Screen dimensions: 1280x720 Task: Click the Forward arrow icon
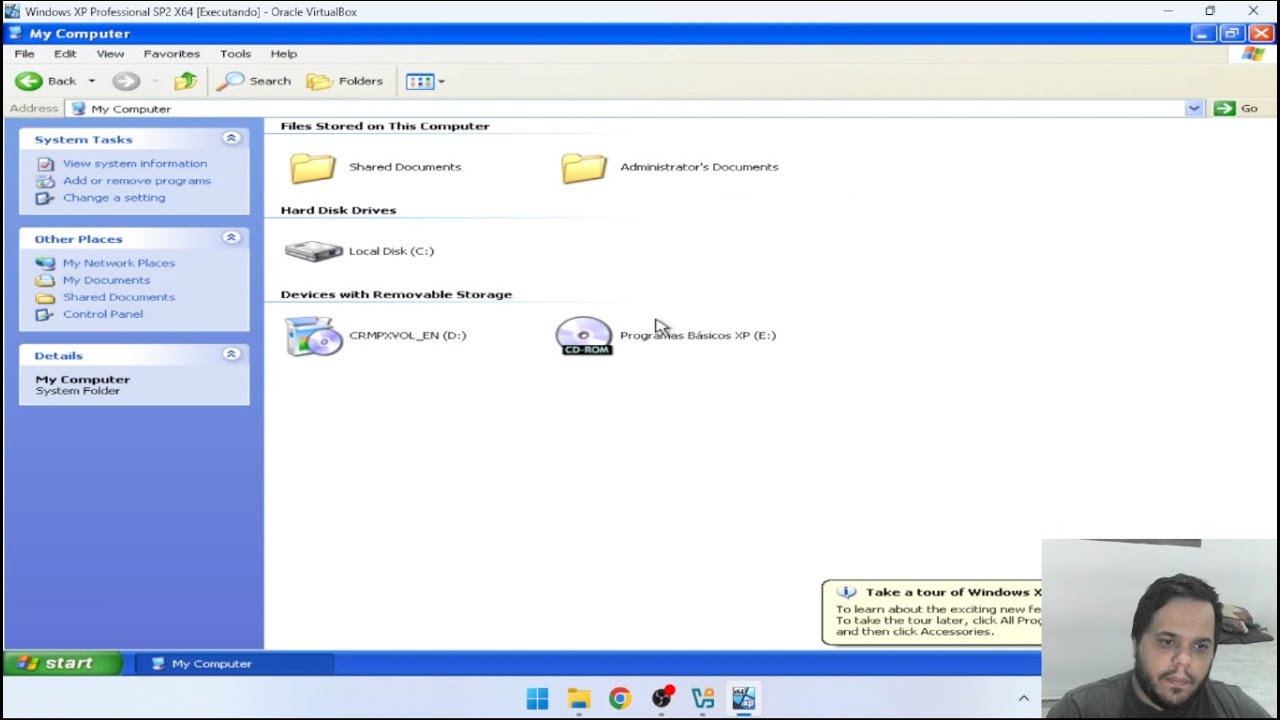click(126, 81)
